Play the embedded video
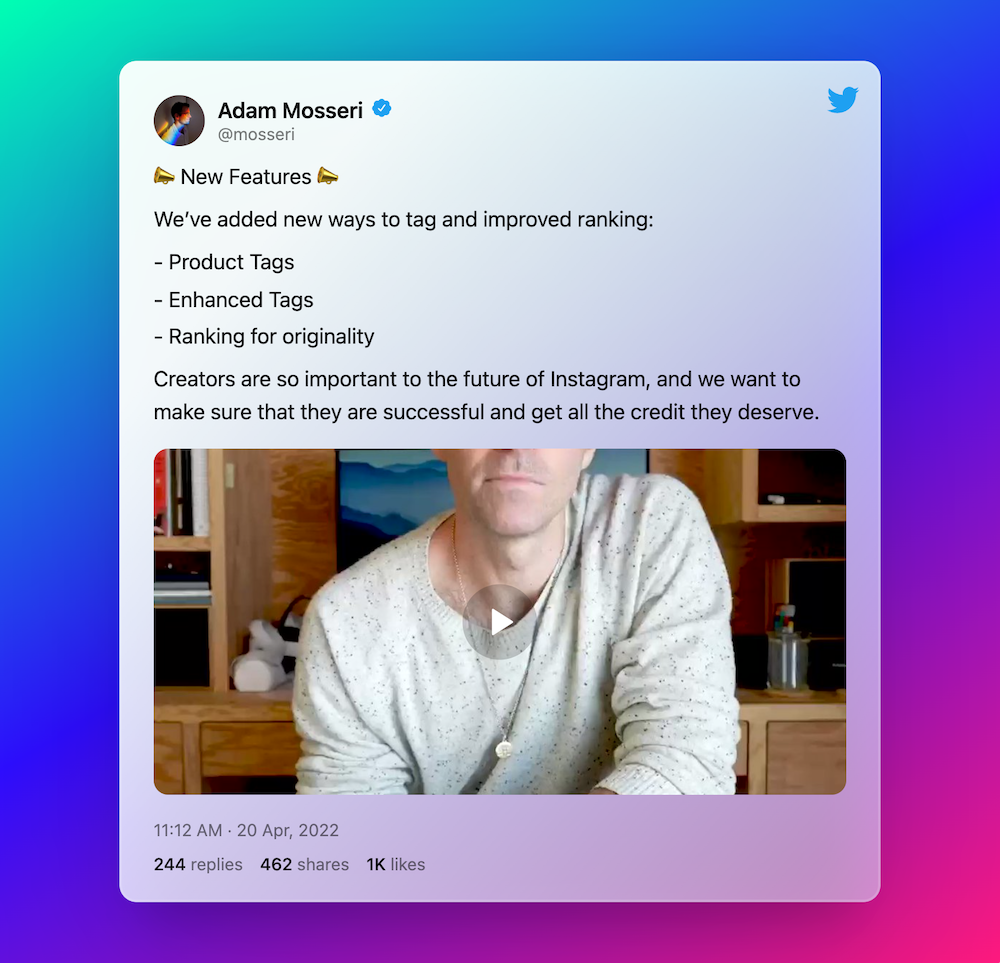Screen dimensions: 1000x963 tap(499, 621)
